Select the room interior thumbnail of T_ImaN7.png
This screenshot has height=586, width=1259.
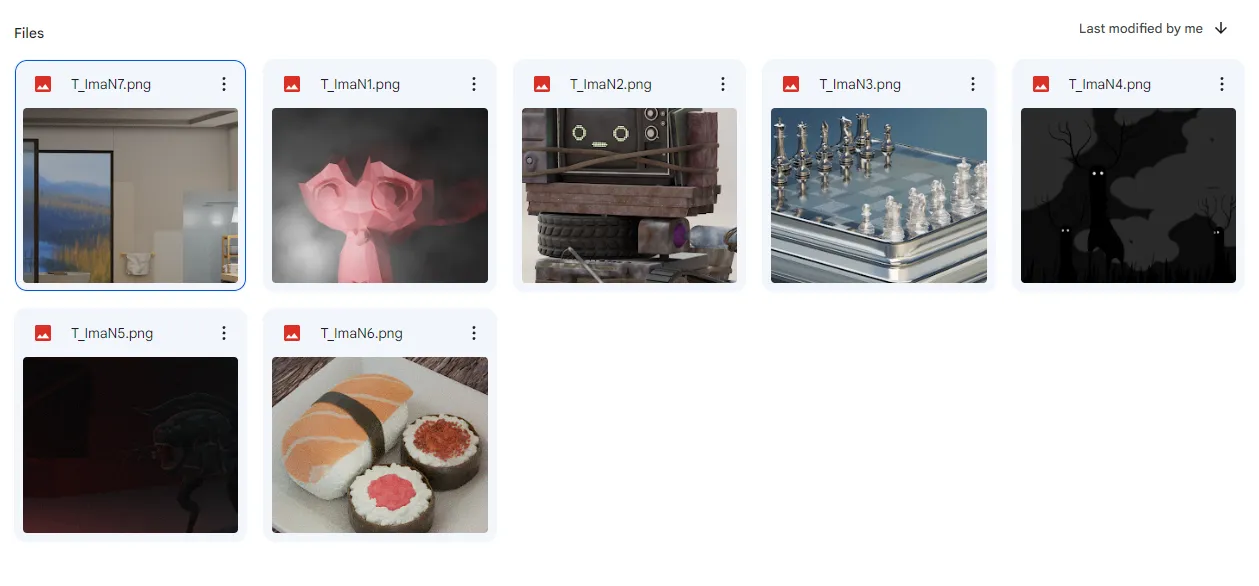pyautogui.click(x=130, y=195)
